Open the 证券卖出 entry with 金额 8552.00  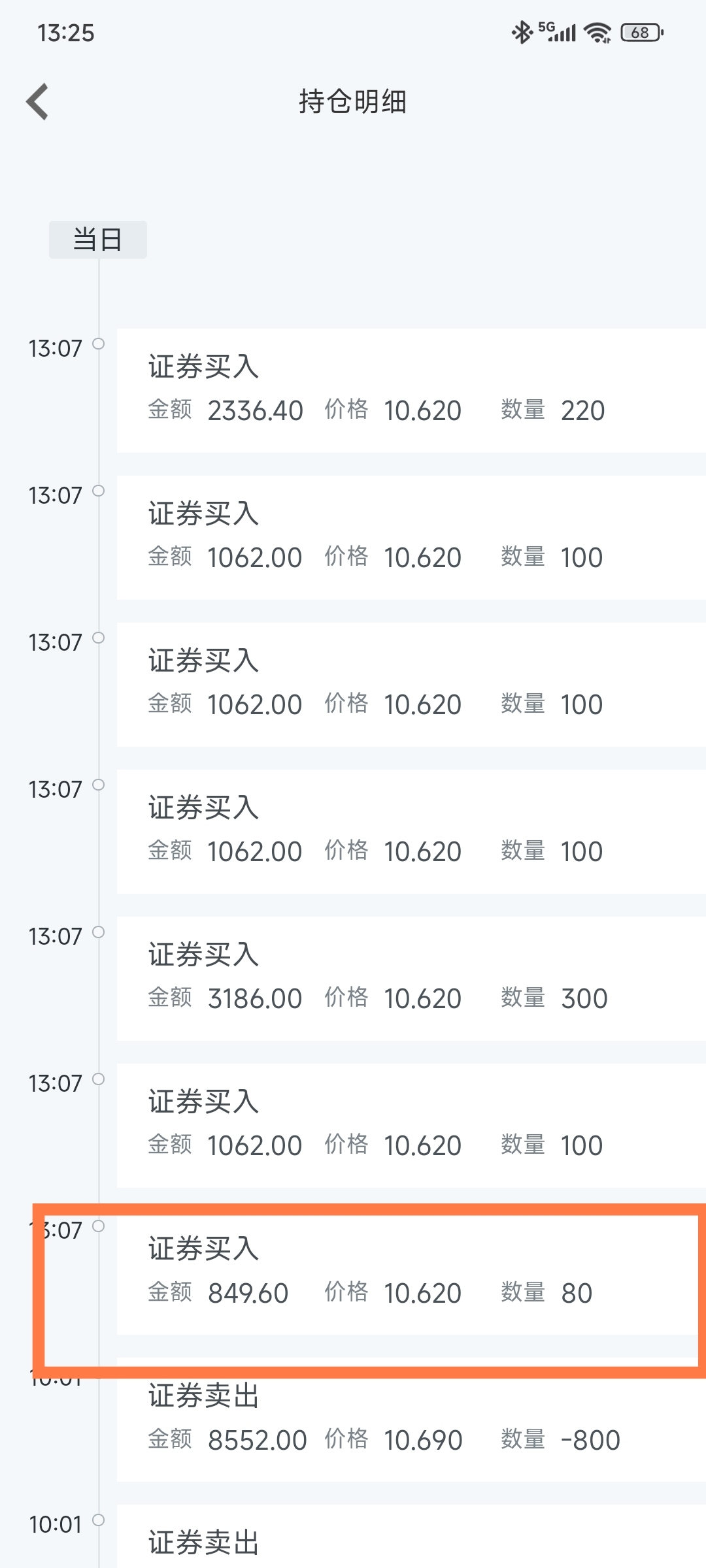click(411, 1420)
